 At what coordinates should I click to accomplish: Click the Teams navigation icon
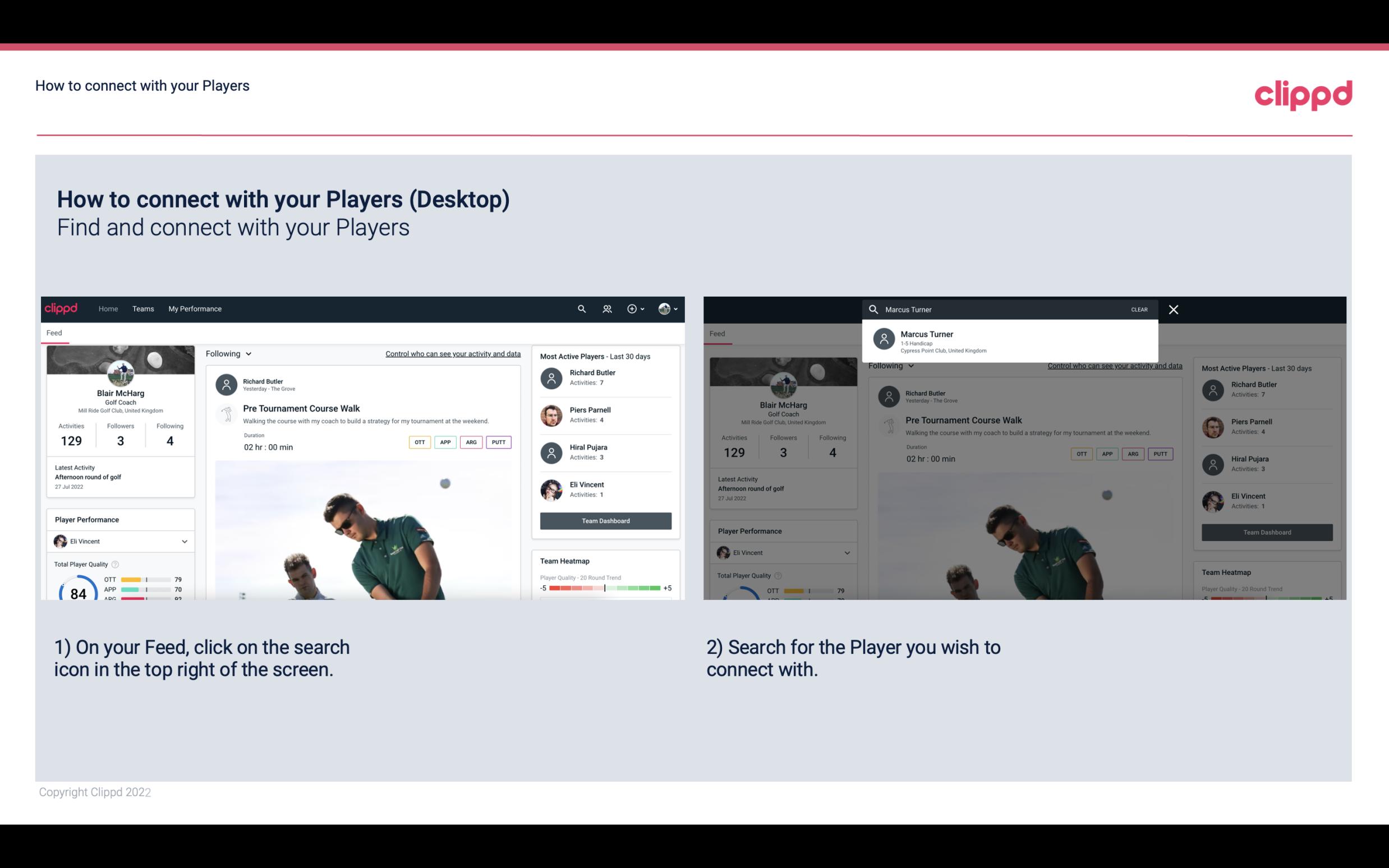[x=143, y=308]
